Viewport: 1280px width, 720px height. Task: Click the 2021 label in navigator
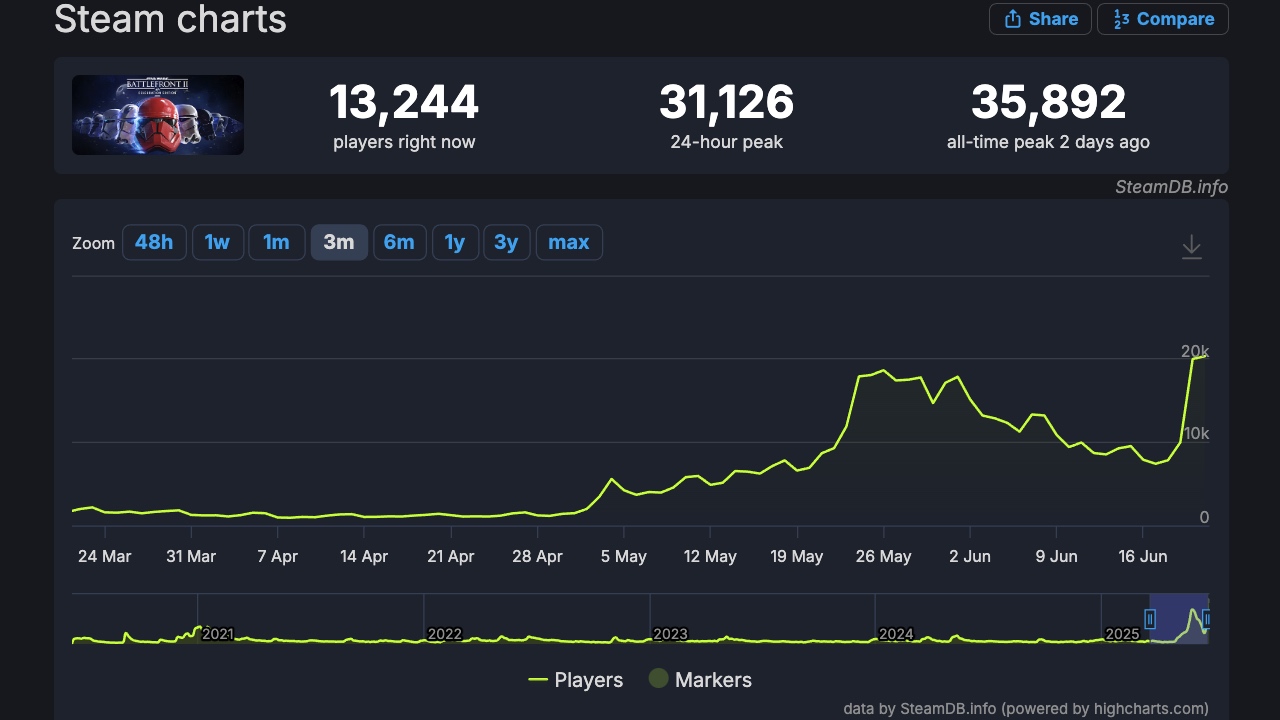(218, 634)
